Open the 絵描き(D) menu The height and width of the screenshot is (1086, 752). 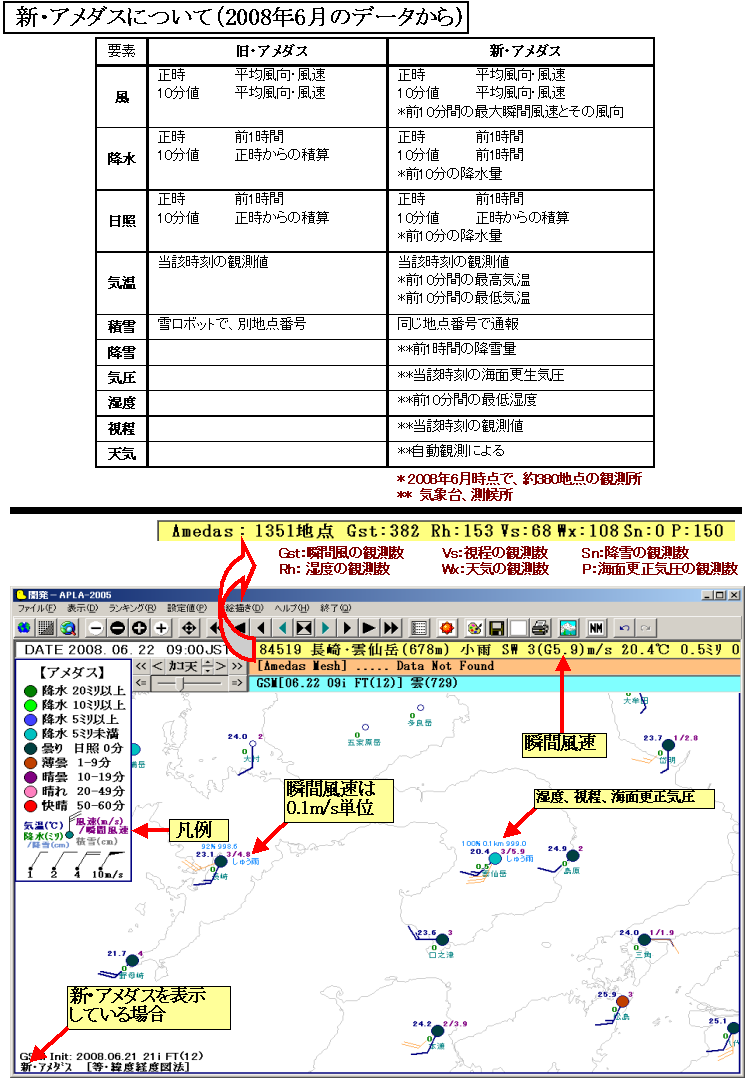244,607
